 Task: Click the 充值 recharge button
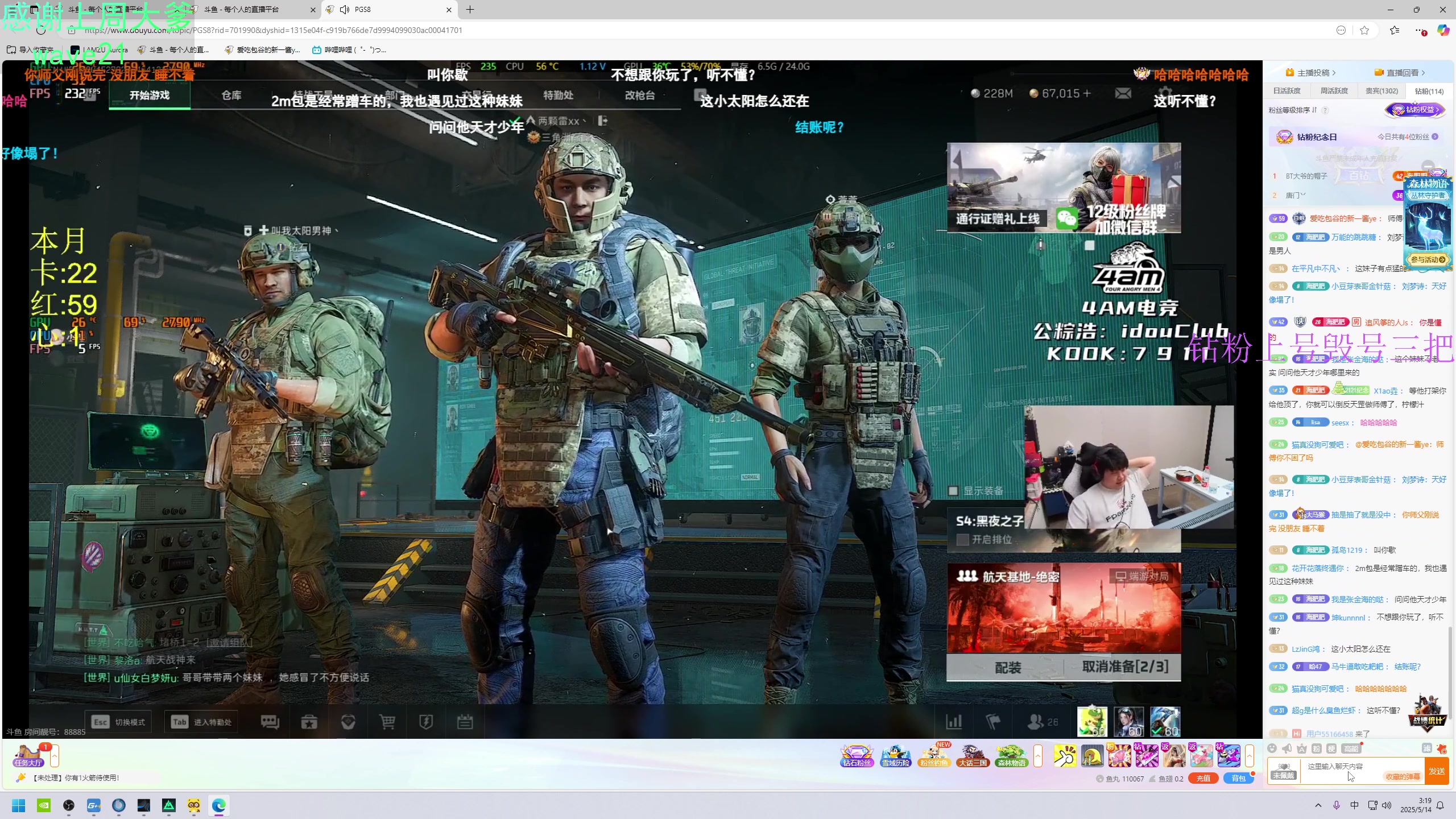(x=1203, y=779)
